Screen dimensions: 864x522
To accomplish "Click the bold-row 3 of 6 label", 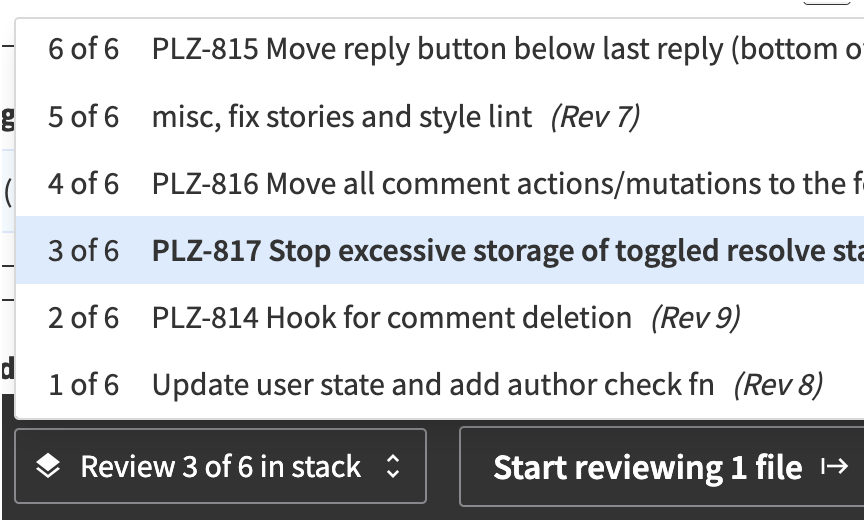I will [83, 251].
